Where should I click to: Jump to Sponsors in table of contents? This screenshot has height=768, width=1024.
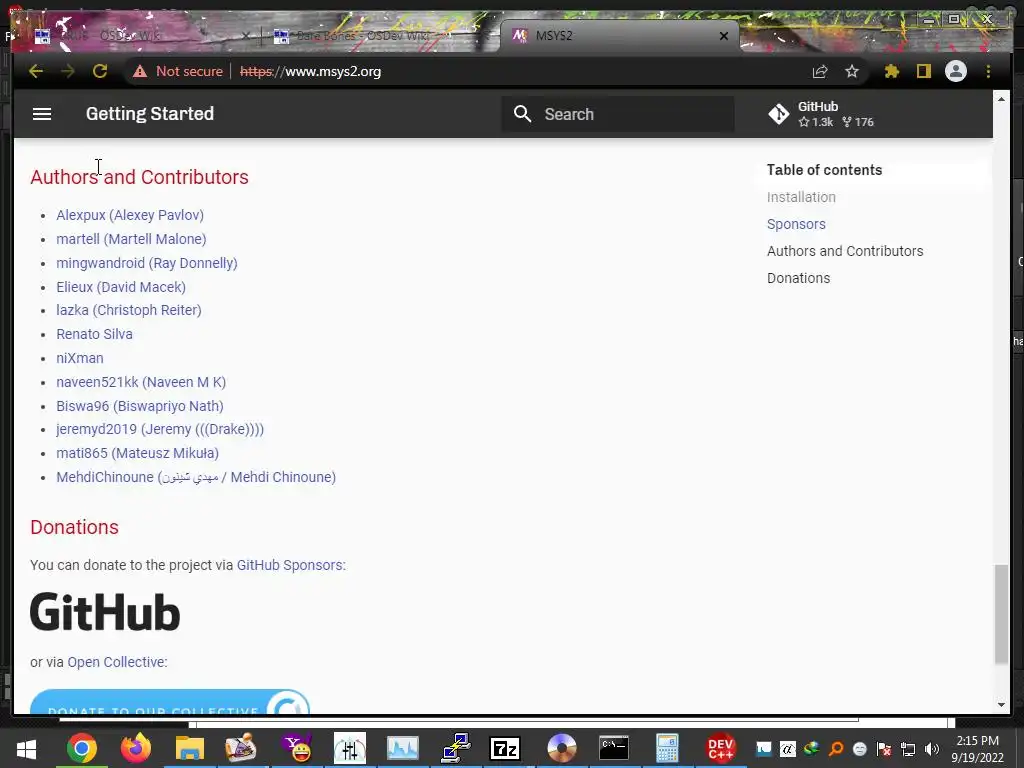796,224
